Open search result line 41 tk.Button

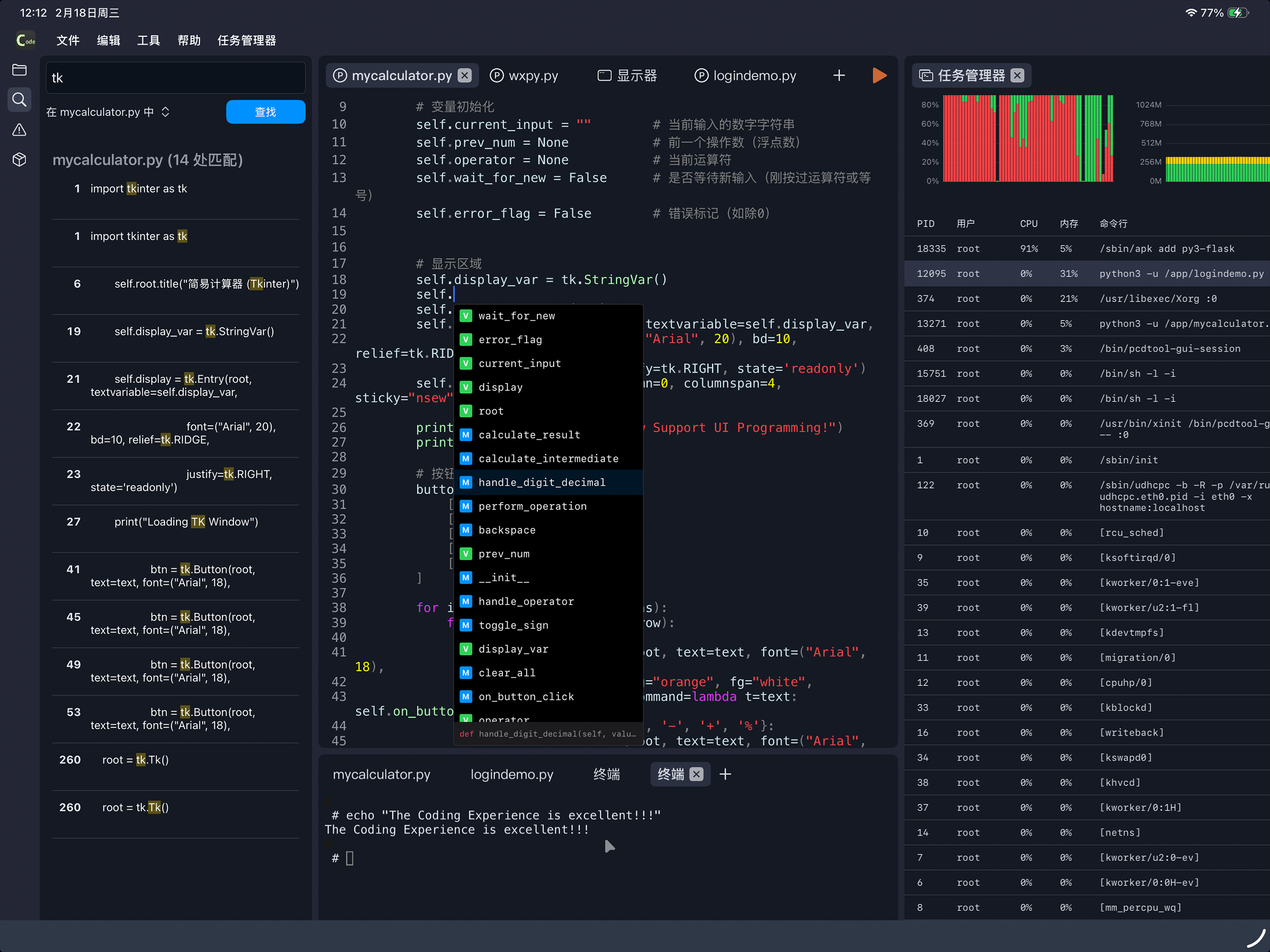tap(176, 576)
